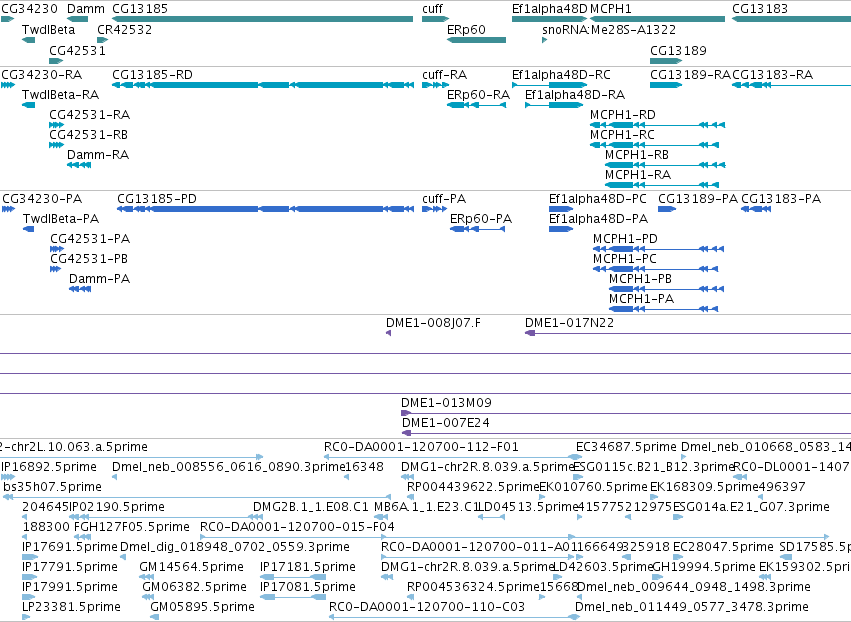
Task: Click protein CG13189-PA
Action: (x=698, y=199)
